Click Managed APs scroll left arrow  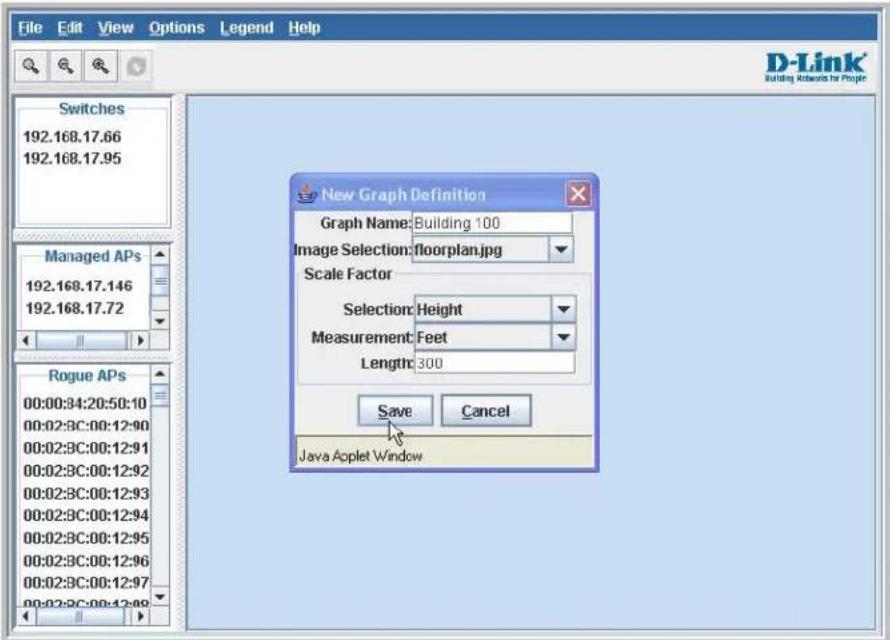(26, 340)
